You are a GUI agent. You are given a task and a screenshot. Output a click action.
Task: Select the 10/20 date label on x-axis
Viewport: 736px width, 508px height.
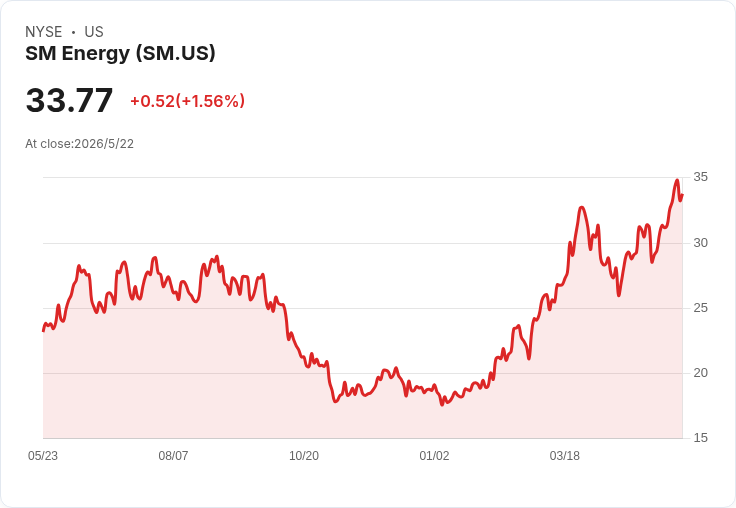[x=304, y=456]
